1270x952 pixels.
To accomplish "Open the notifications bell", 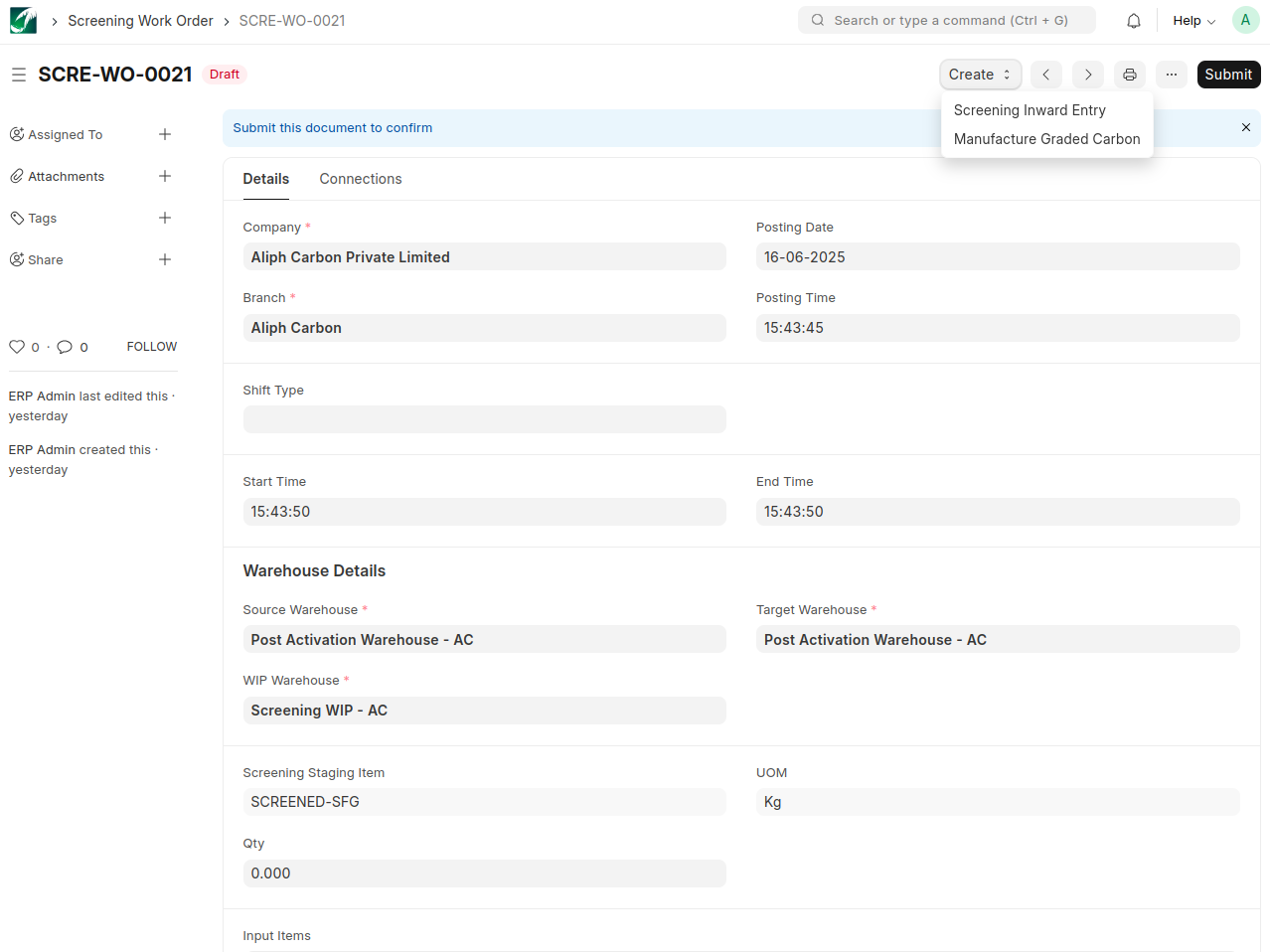I will click(1133, 21).
